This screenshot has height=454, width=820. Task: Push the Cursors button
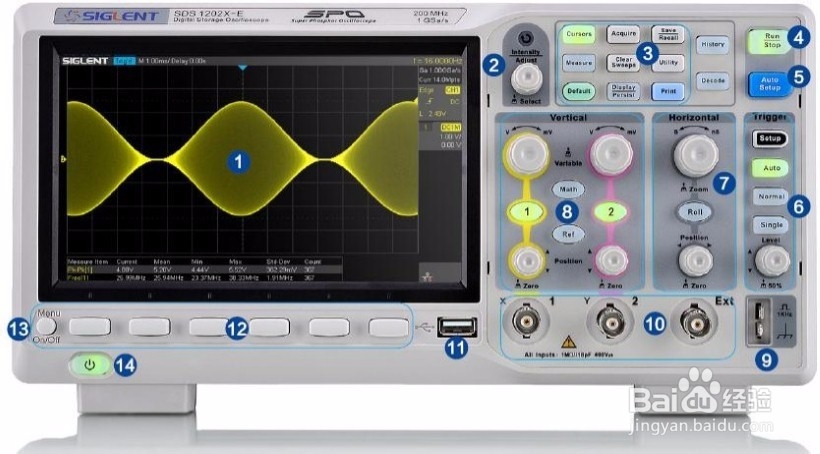click(x=579, y=35)
